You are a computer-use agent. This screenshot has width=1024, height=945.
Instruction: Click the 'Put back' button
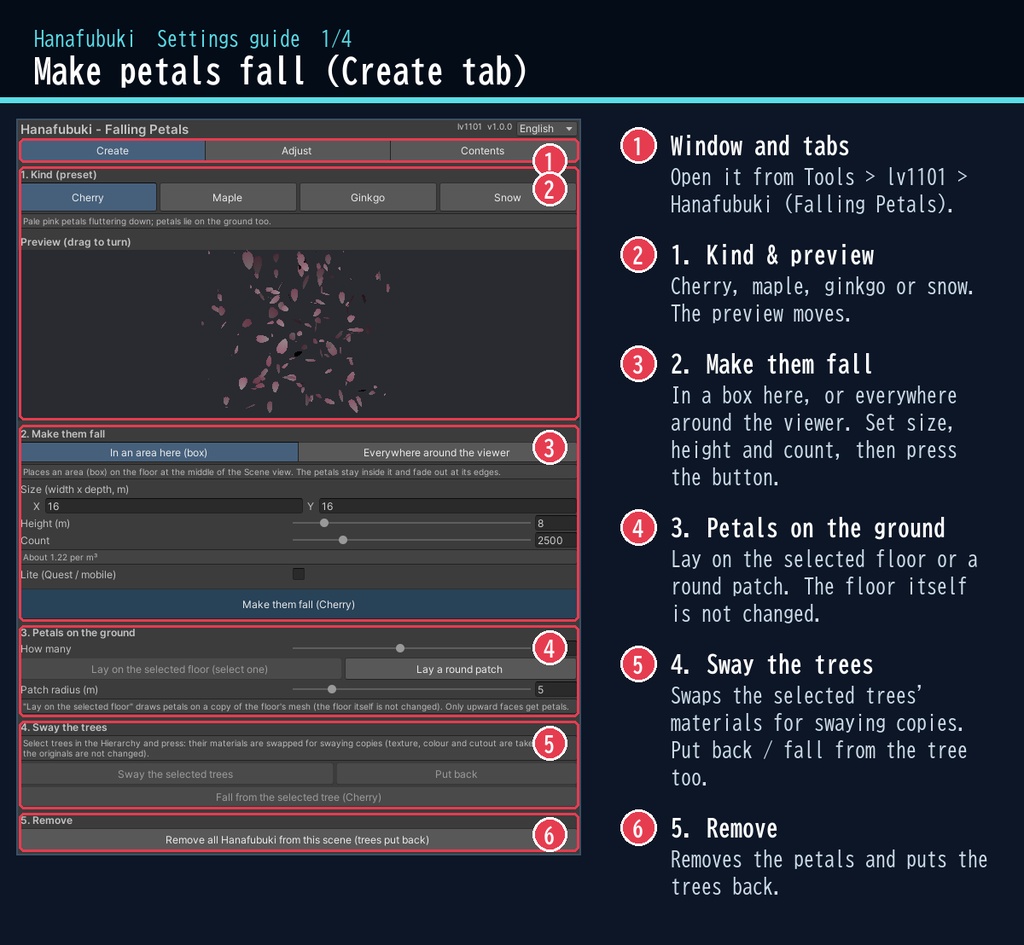456,774
